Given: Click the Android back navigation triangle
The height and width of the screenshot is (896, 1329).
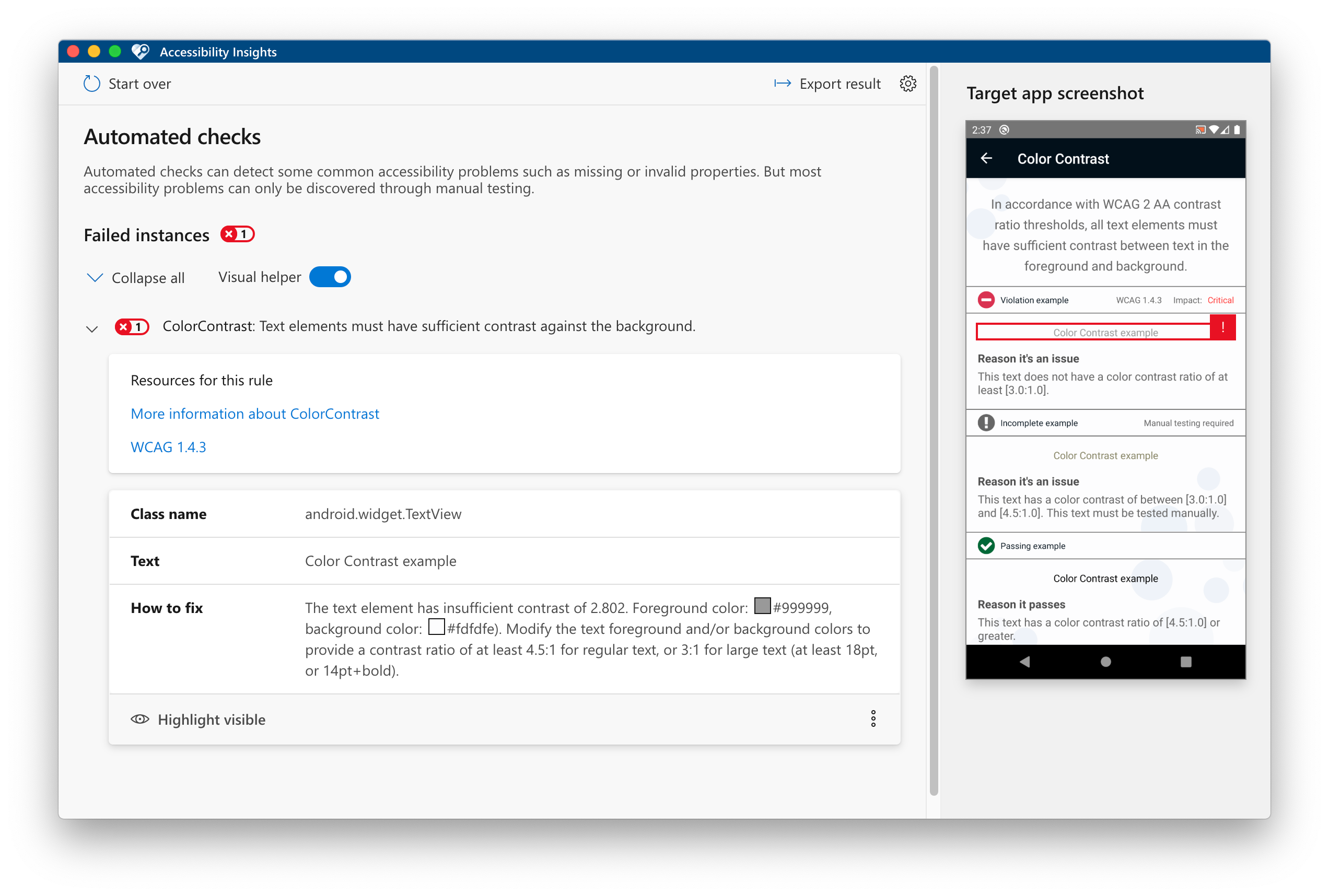Looking at the screenshot, I should (1024, 662).
